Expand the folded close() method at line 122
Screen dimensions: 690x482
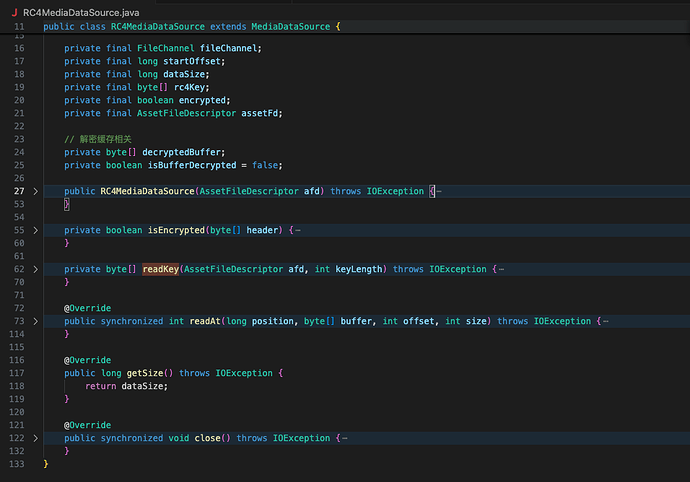[36, 438]
